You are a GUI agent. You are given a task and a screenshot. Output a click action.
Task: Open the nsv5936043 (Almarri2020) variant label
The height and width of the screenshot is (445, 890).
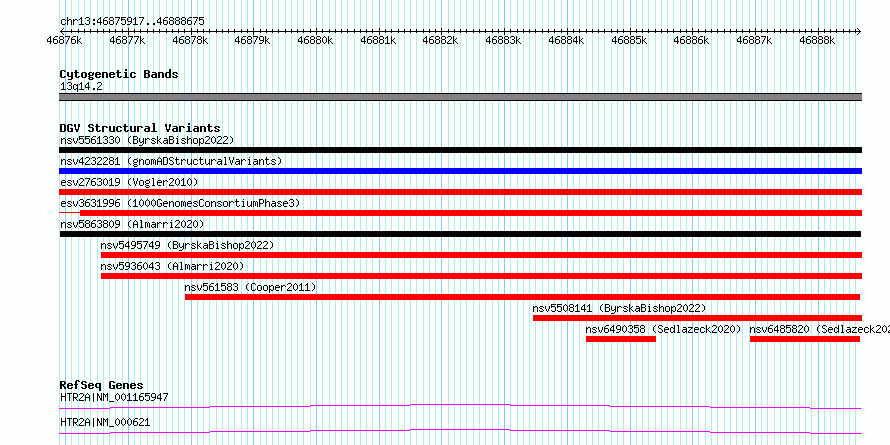[x=173, y=266]
